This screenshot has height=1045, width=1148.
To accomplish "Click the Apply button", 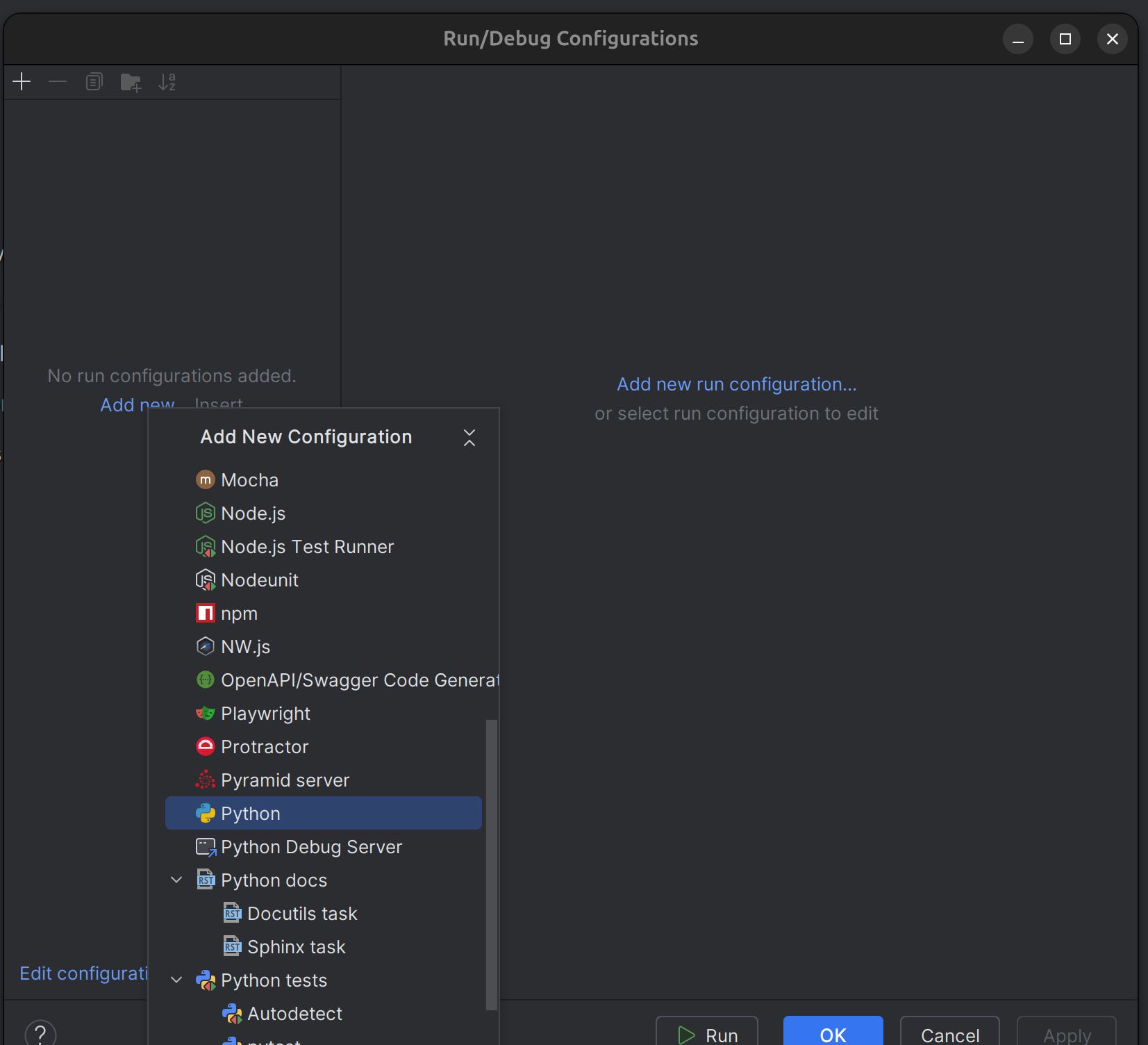I will coord(1066,1035).
